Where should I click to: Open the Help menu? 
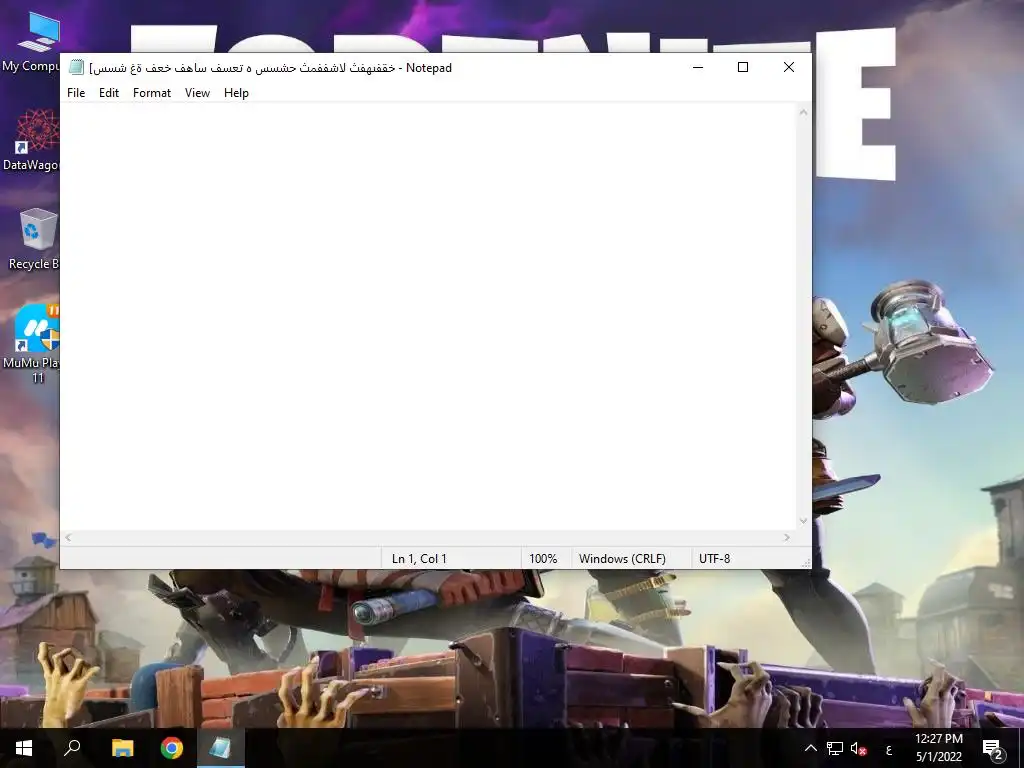[x=236, y=93]
